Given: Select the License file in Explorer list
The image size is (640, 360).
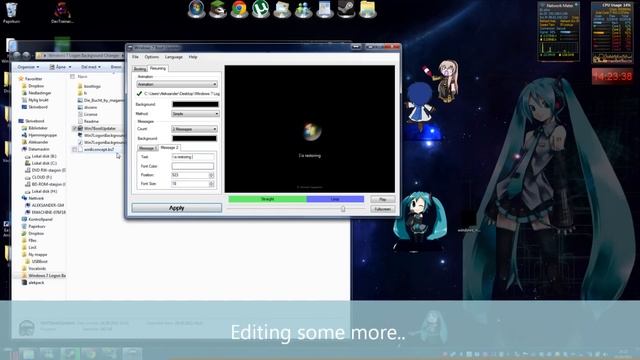Looking at the screenshot, I should 88,114.
